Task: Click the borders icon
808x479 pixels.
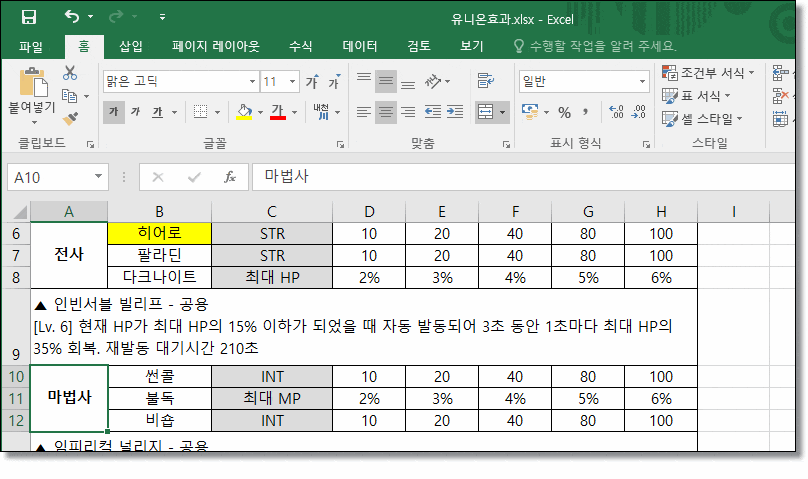Action: click(x=200, y=112)
